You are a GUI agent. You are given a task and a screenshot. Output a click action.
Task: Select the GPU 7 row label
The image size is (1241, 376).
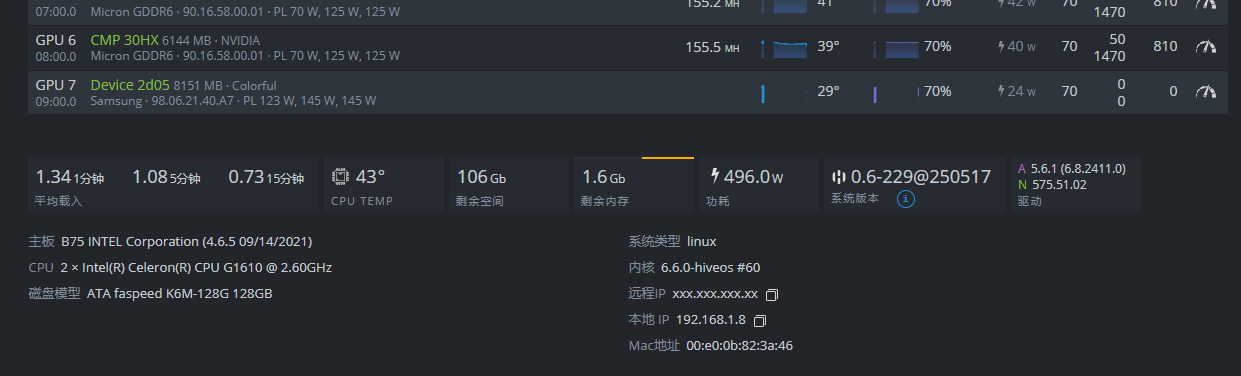click(x=56, y=85)
